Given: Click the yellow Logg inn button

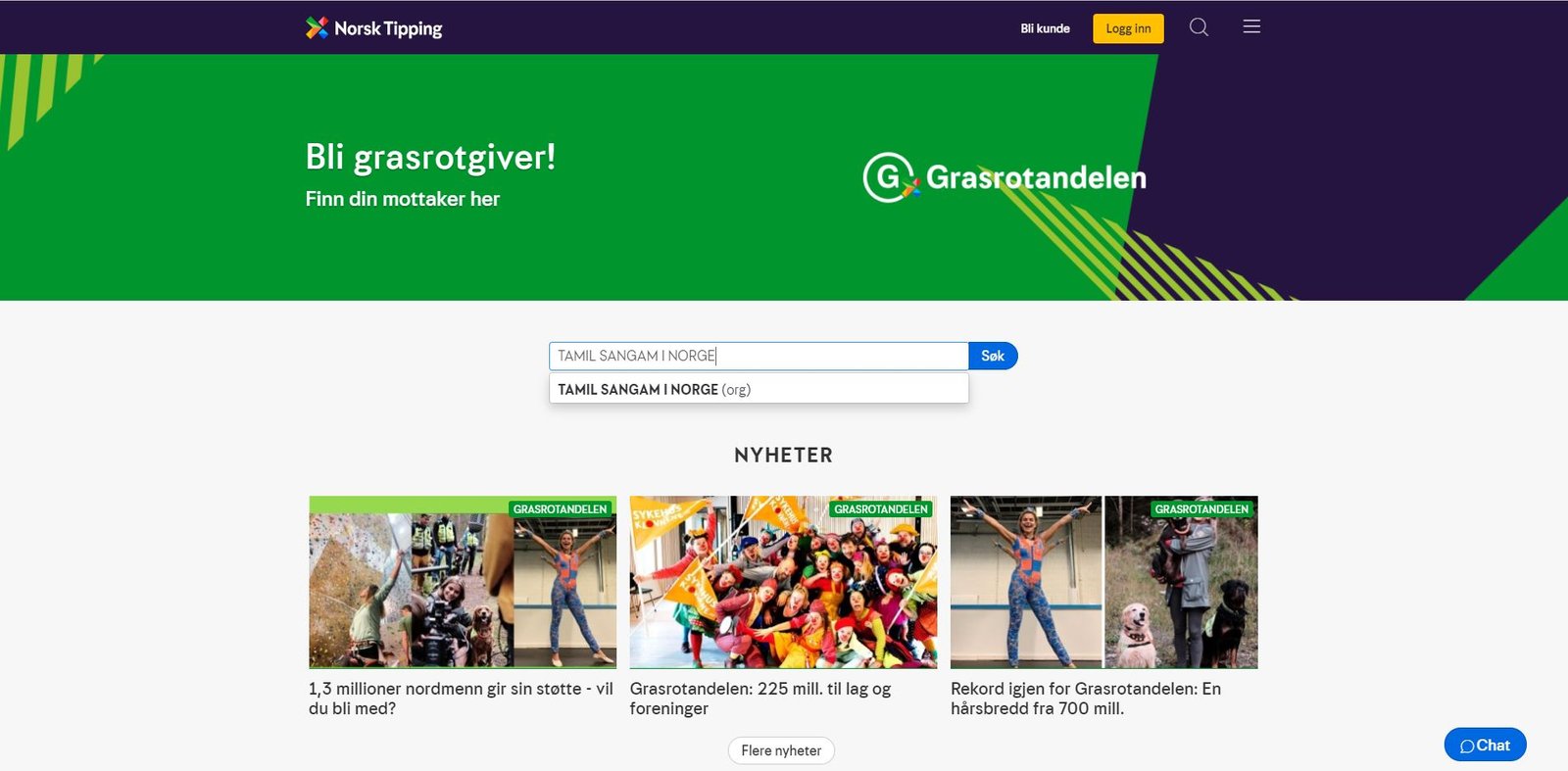Looking at the screenshot, I should point(1128,28).
